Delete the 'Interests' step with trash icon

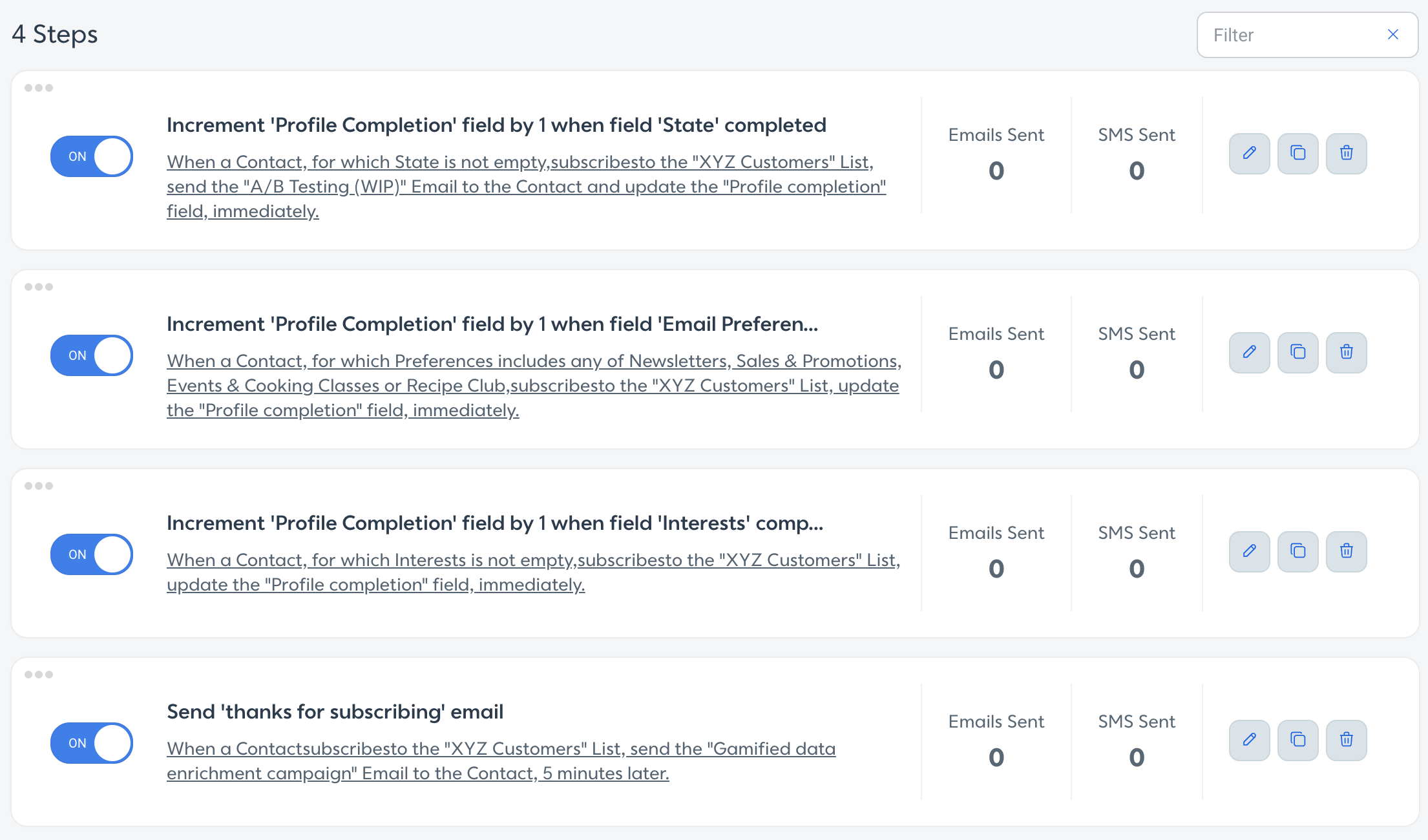(x=1346, y=552)
